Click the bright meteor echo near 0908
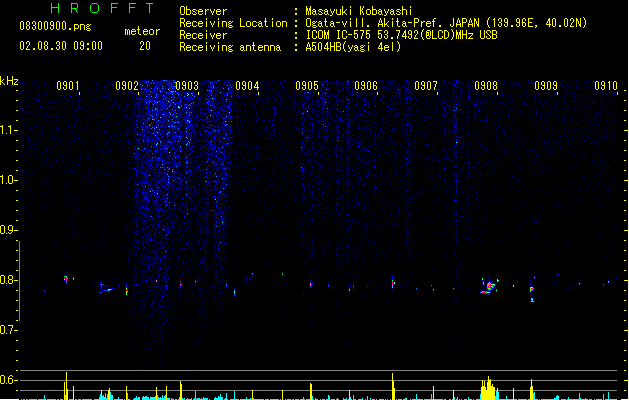This screenshot has width=629, height=400. pos(489,286)
